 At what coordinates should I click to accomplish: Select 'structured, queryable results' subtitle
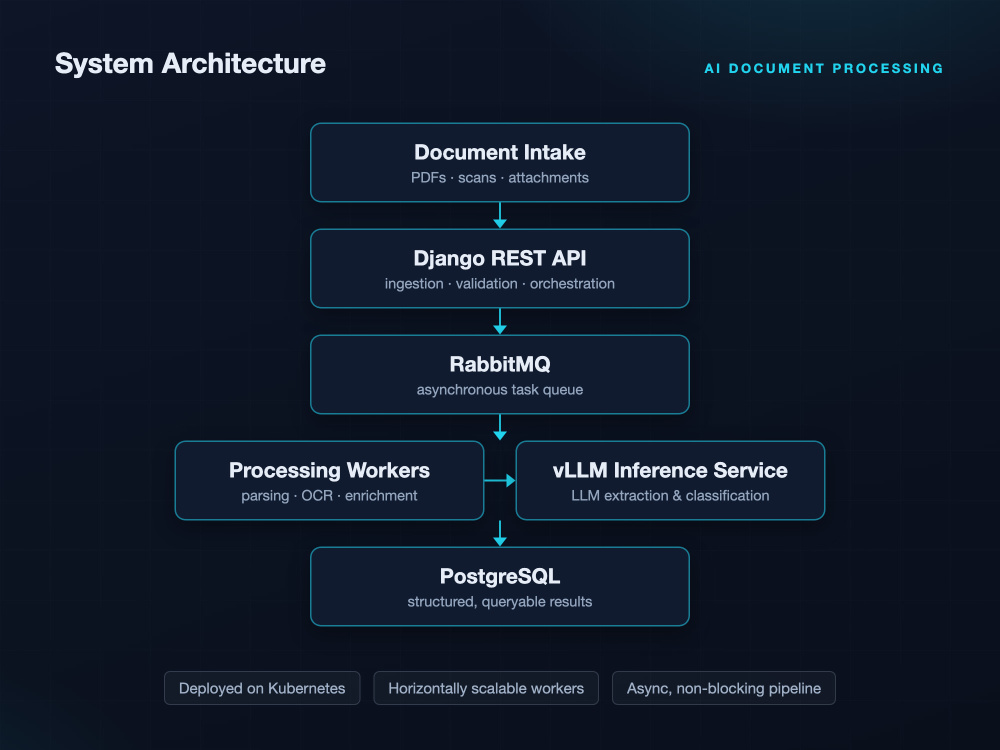coord(500,602)
